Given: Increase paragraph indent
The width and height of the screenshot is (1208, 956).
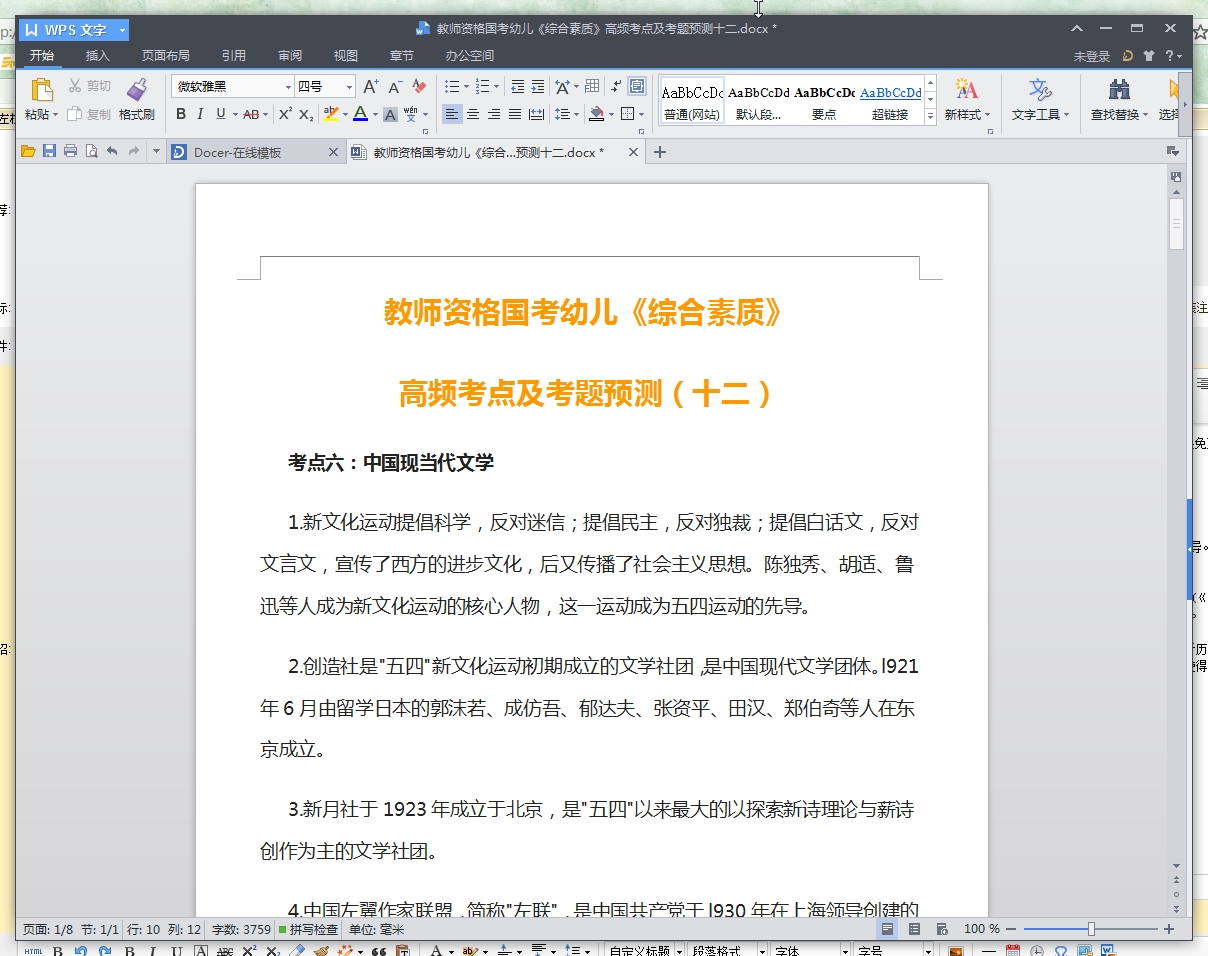Looking at the screenshot, I should pyautogui.click(x=538, y=87).
